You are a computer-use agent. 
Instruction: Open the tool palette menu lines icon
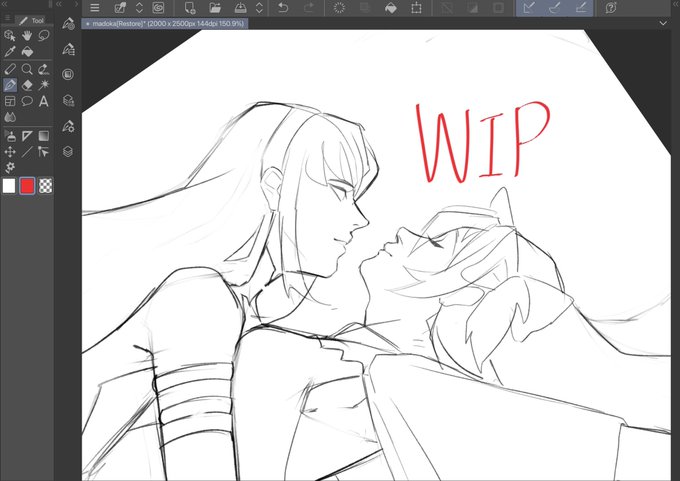7,18
